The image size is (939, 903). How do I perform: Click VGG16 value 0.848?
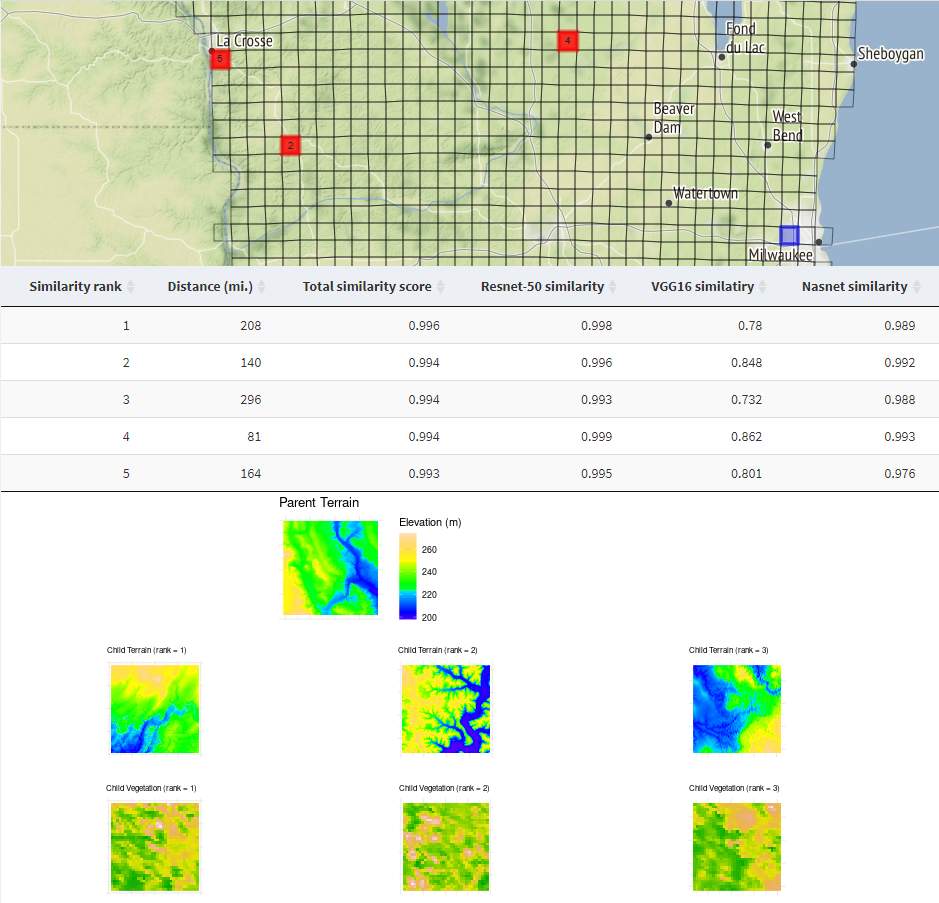[747, 363]
